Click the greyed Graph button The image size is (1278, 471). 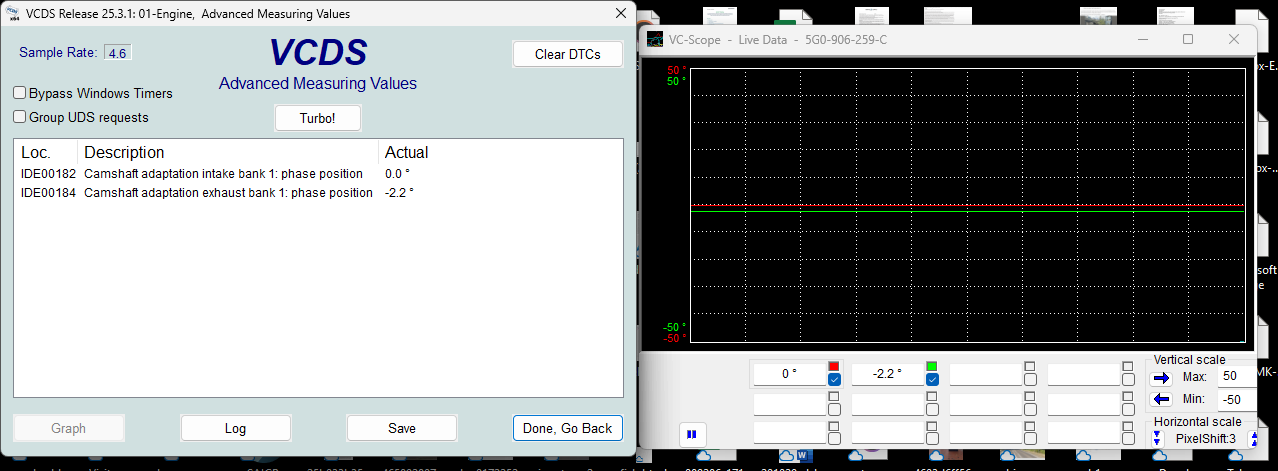tap(68, 428)
